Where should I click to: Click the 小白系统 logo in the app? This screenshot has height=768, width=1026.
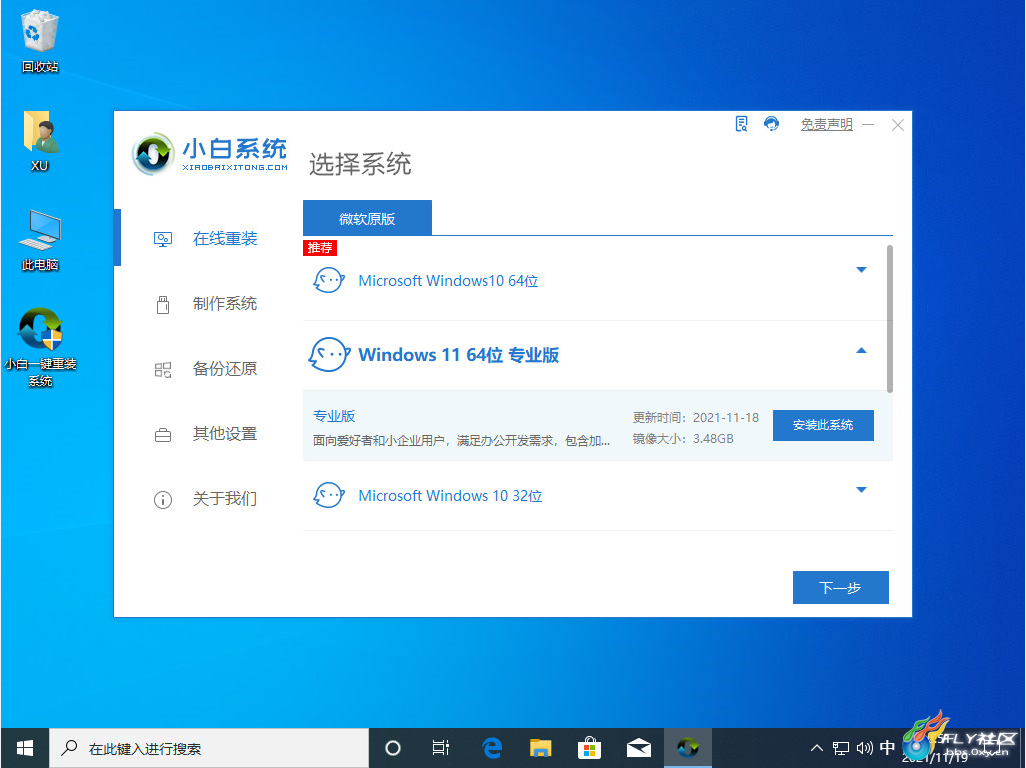pyautogui.click(x=209, y=154)
